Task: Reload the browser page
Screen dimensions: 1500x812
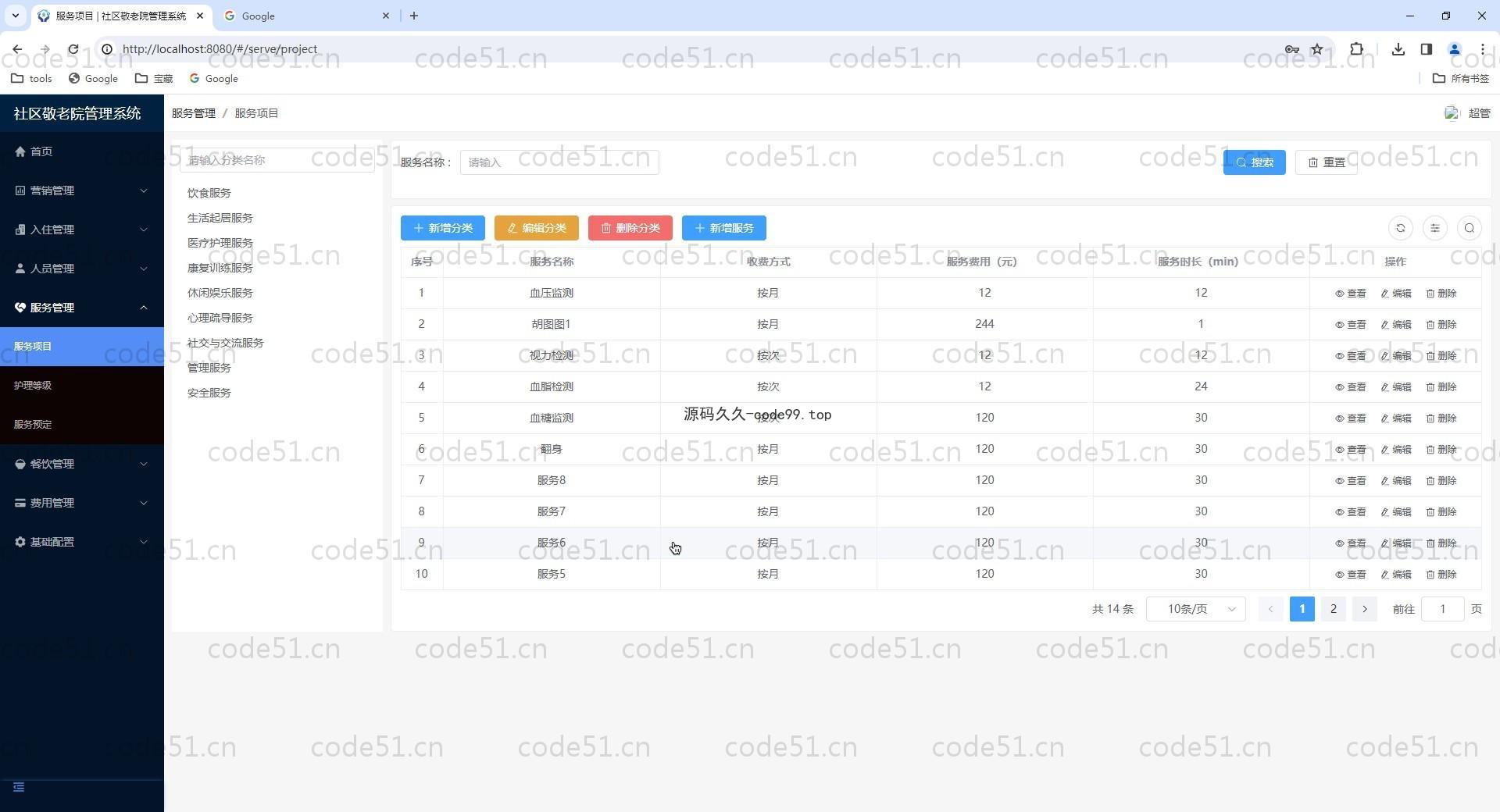Action: click(x=73, y=49)
